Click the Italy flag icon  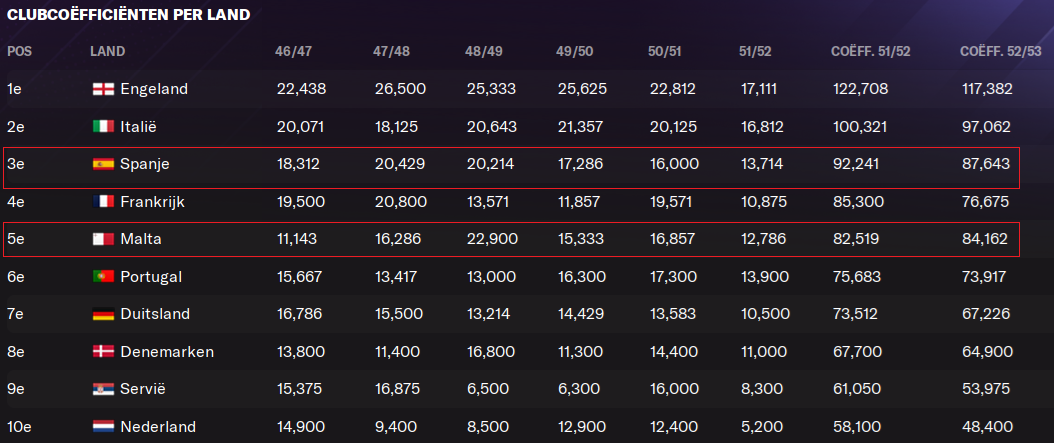click(x=104, y=126)
